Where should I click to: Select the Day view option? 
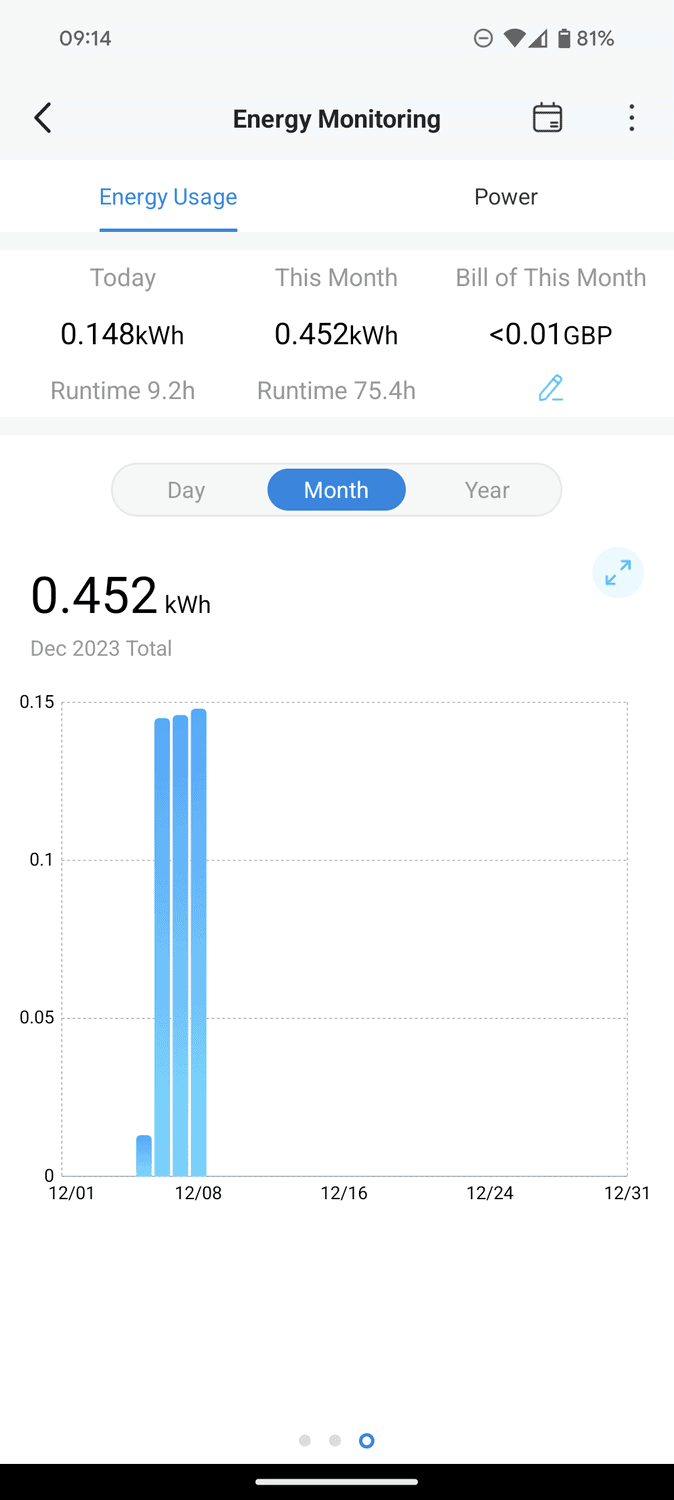[x=186, y=490]
